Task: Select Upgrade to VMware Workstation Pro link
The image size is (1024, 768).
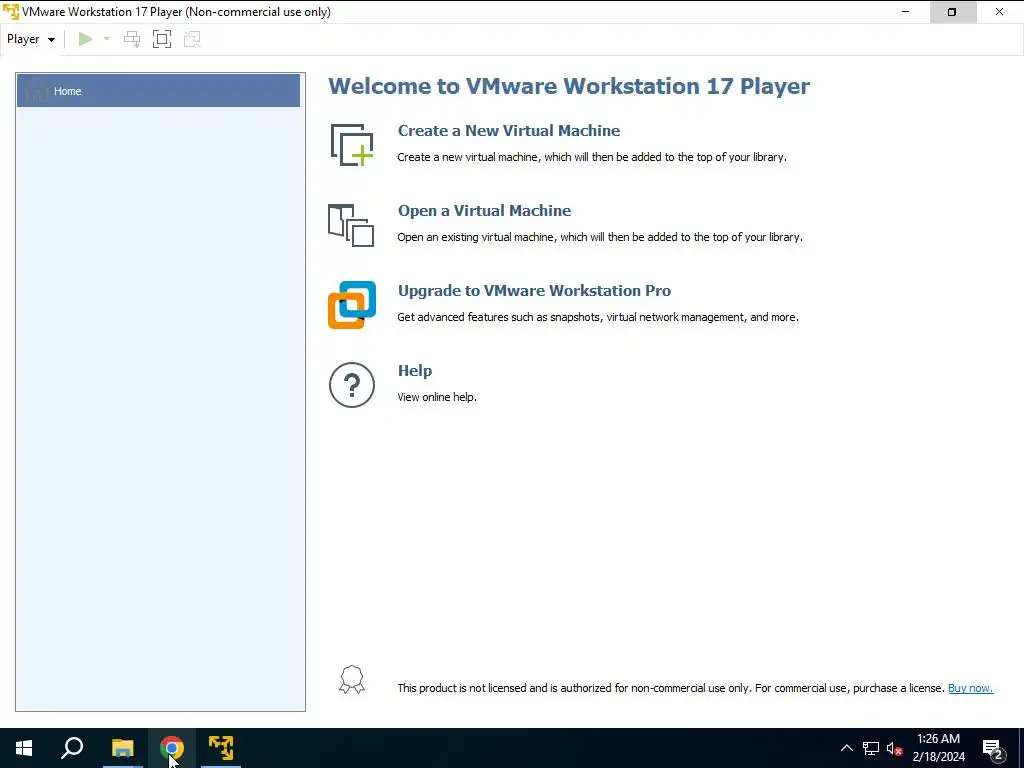Action: pos(534,291)
